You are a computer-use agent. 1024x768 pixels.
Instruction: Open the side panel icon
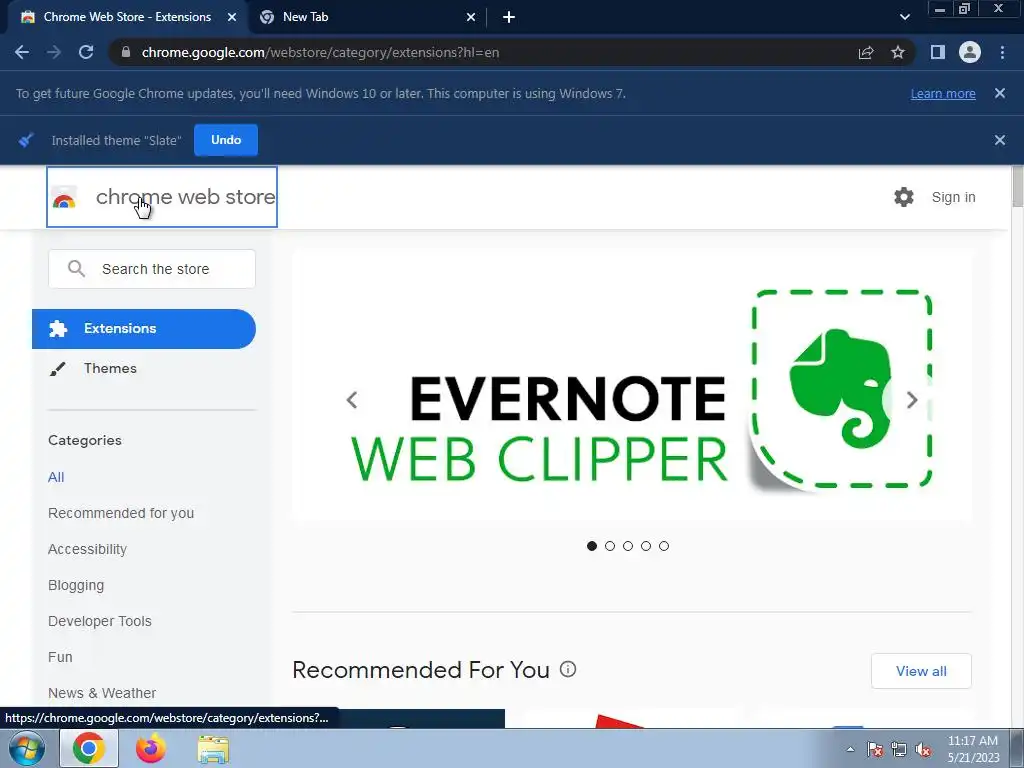938,52
